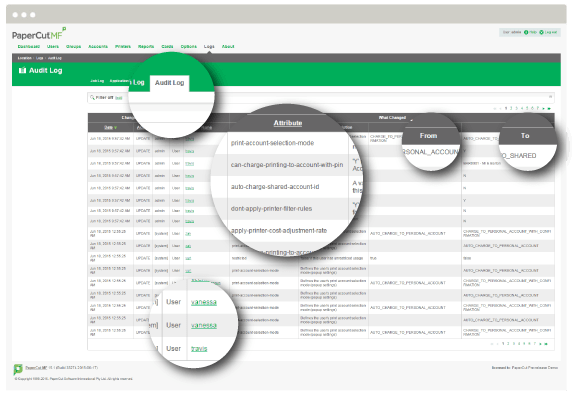Go to the Printers section
The width and height of the screenshot is (572, 400).
tap(123, 47)
